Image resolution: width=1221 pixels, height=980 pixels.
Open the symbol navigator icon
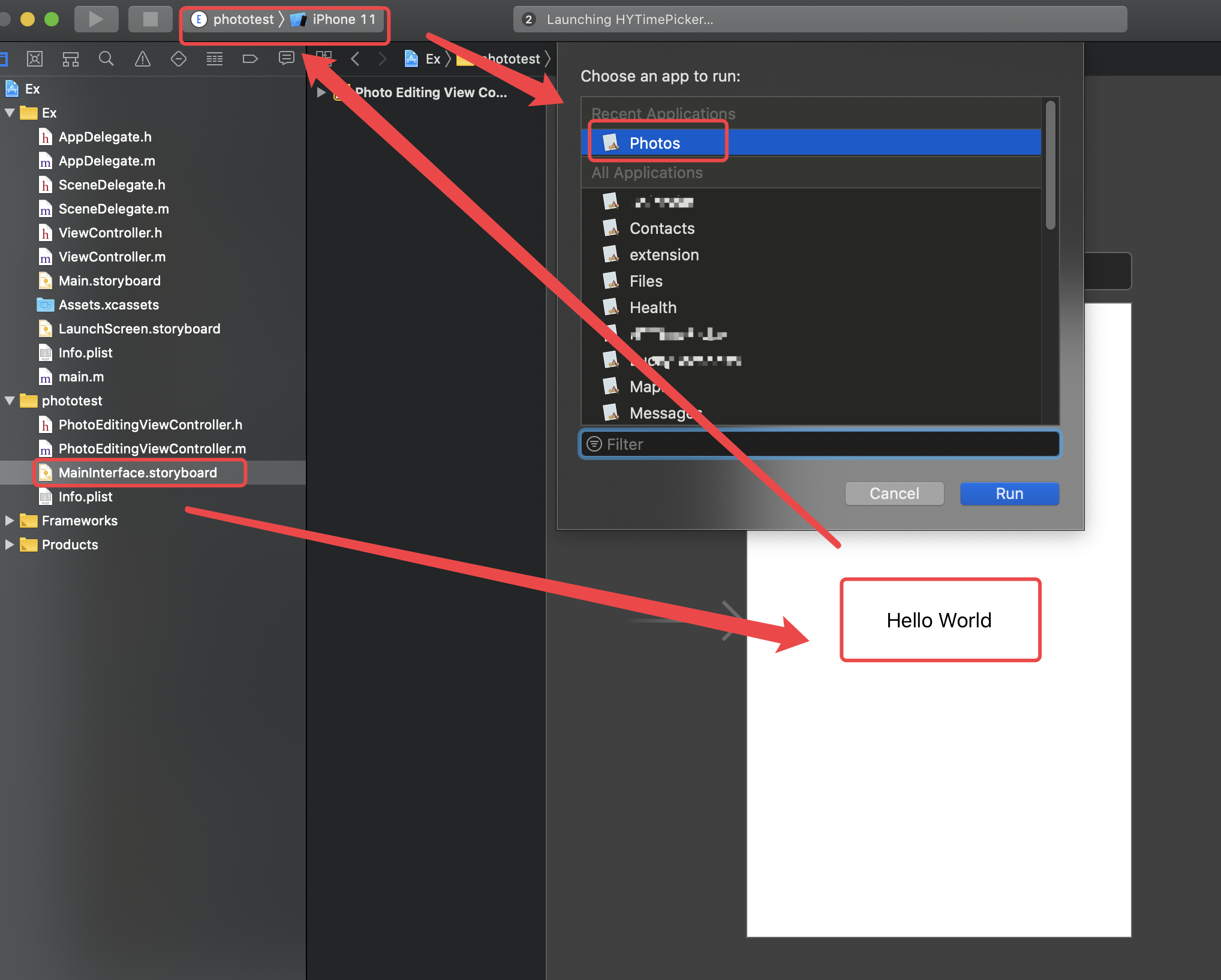pyautogui.click(x=71, y=59)
